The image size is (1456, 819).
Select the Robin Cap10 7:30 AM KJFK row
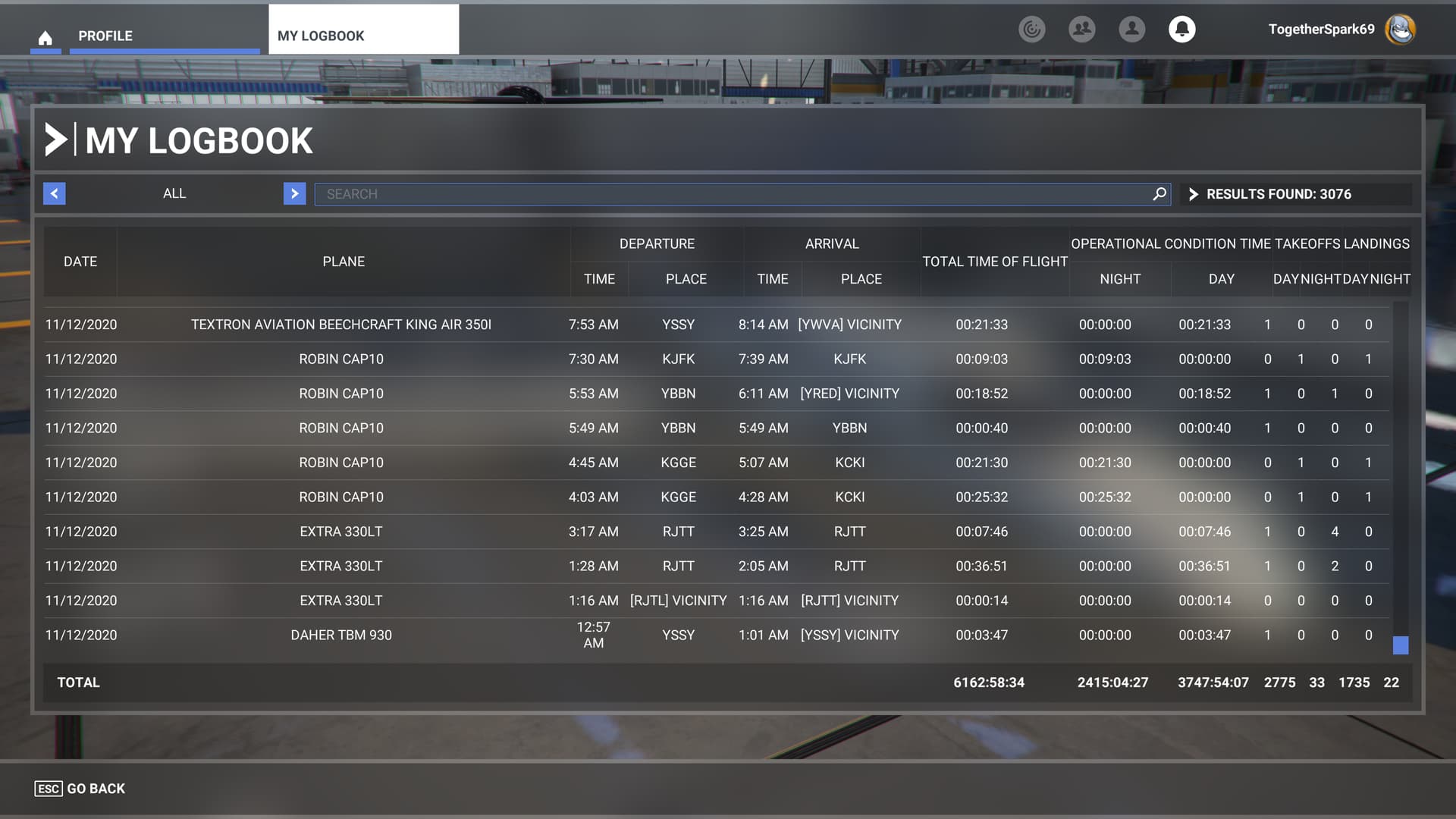tap(717, 359)
